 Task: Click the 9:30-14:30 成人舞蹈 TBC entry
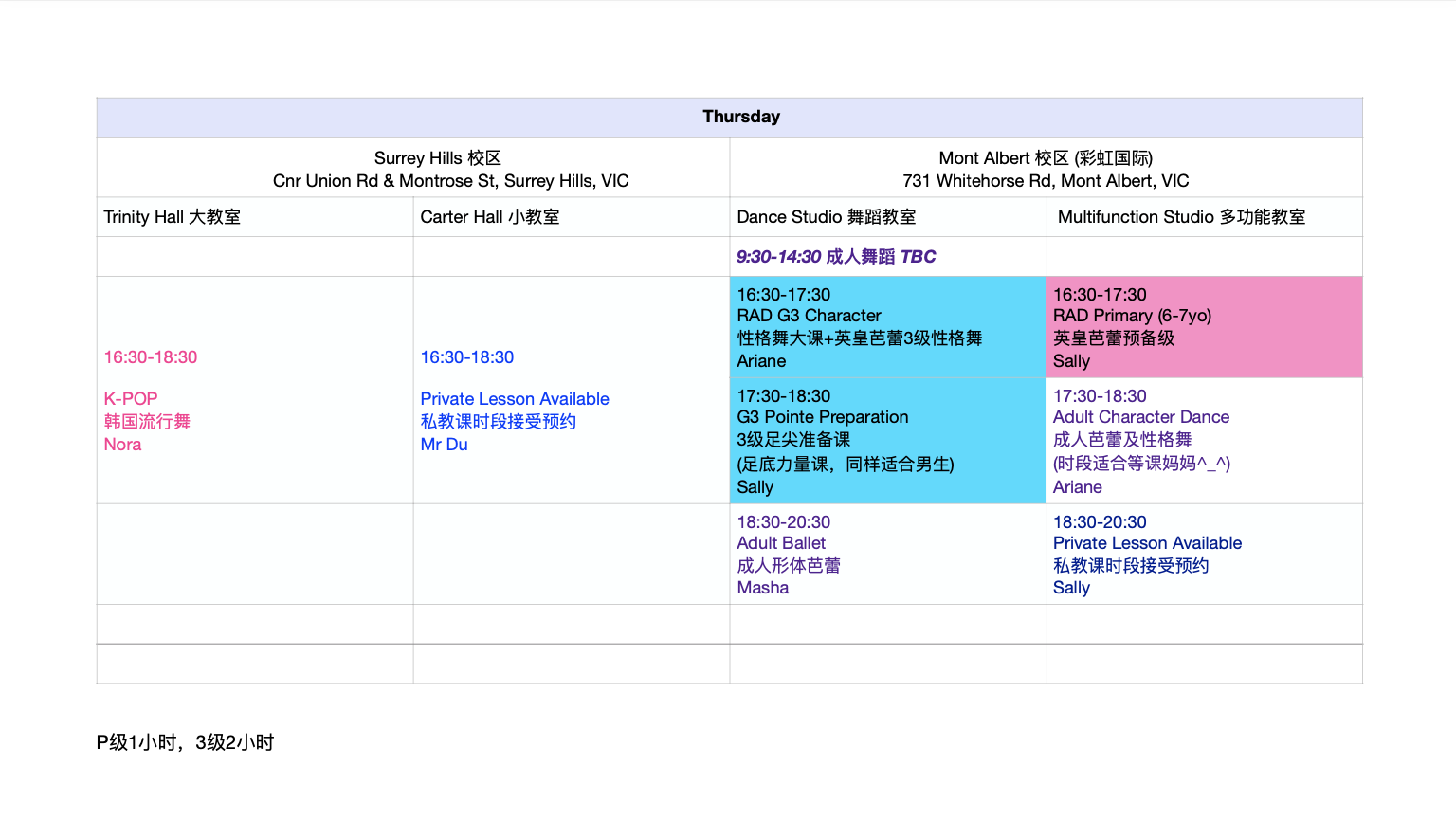click(x=836, y=256)
